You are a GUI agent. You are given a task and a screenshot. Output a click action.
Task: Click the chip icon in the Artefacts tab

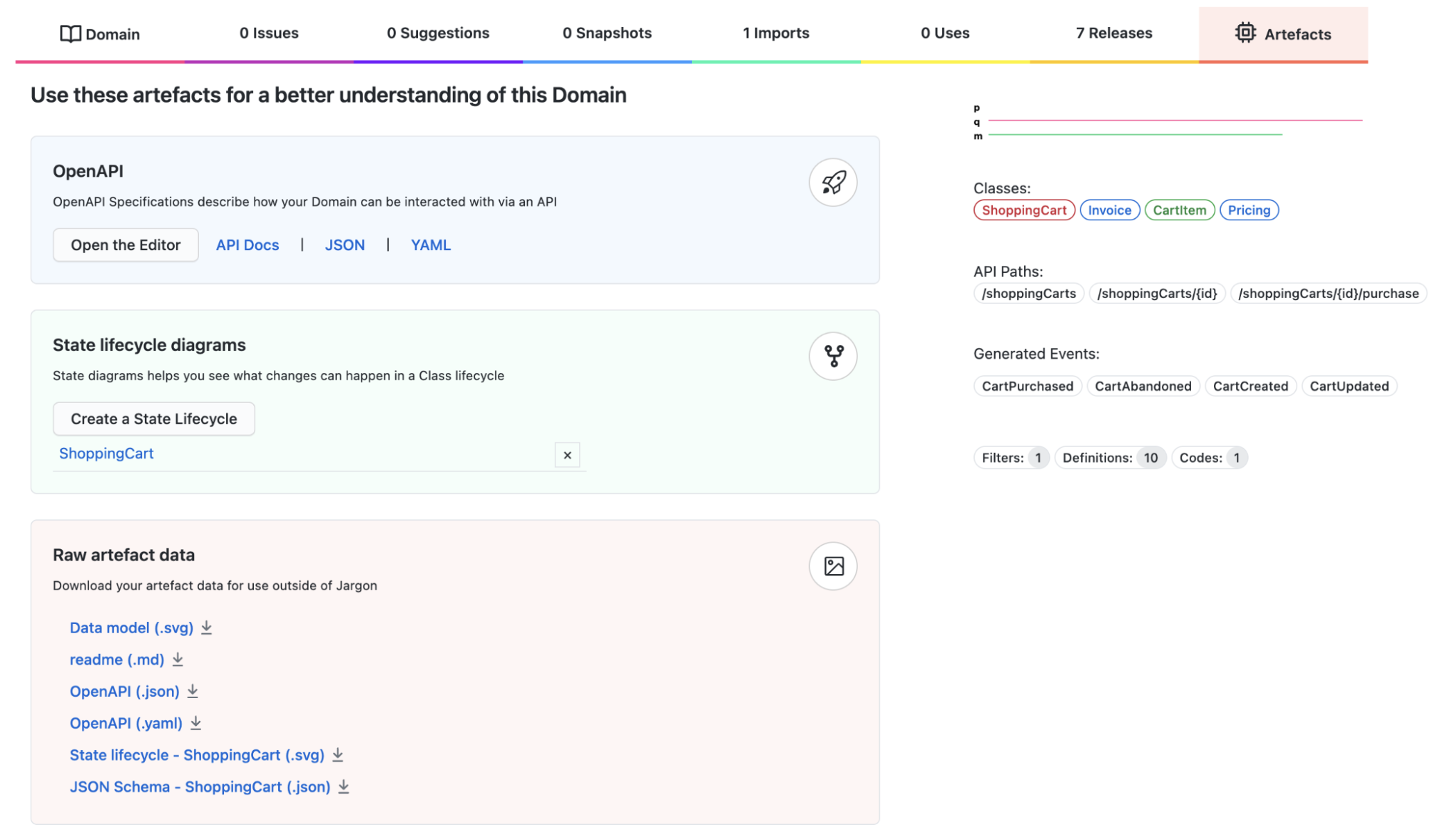(1245, 33)
